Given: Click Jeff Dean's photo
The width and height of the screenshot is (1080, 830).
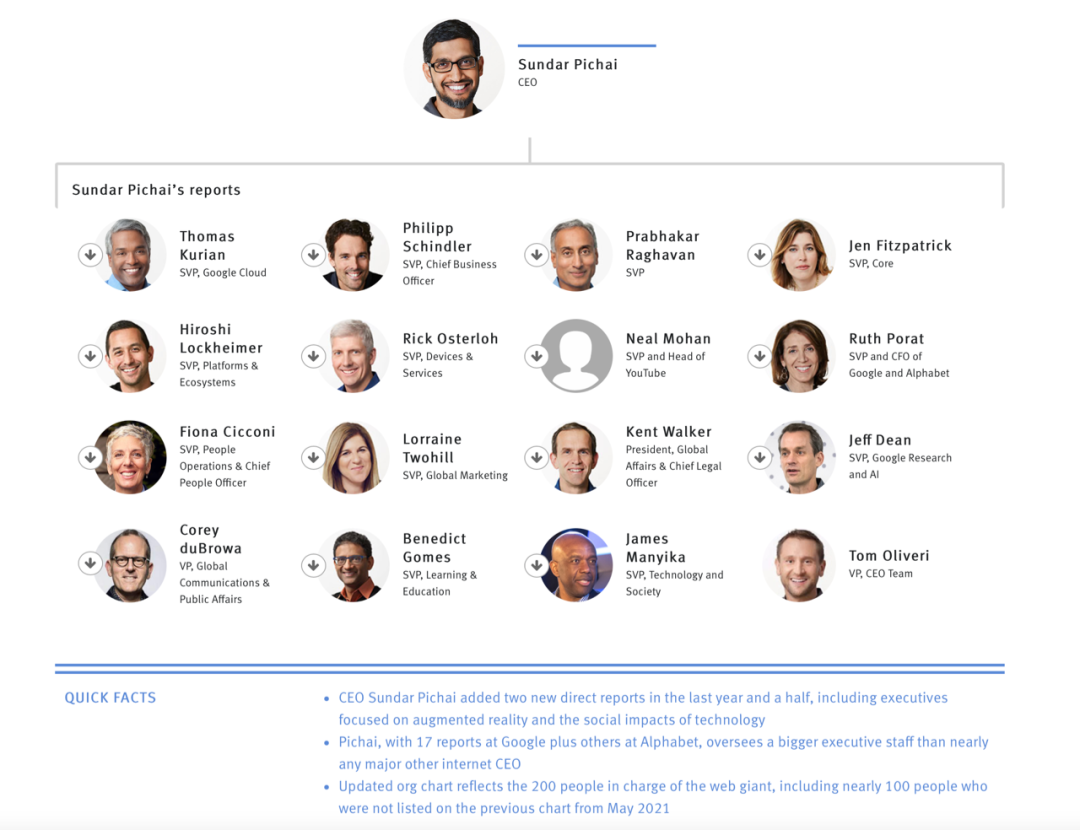Looking at the screenshot, I should 800,457.
